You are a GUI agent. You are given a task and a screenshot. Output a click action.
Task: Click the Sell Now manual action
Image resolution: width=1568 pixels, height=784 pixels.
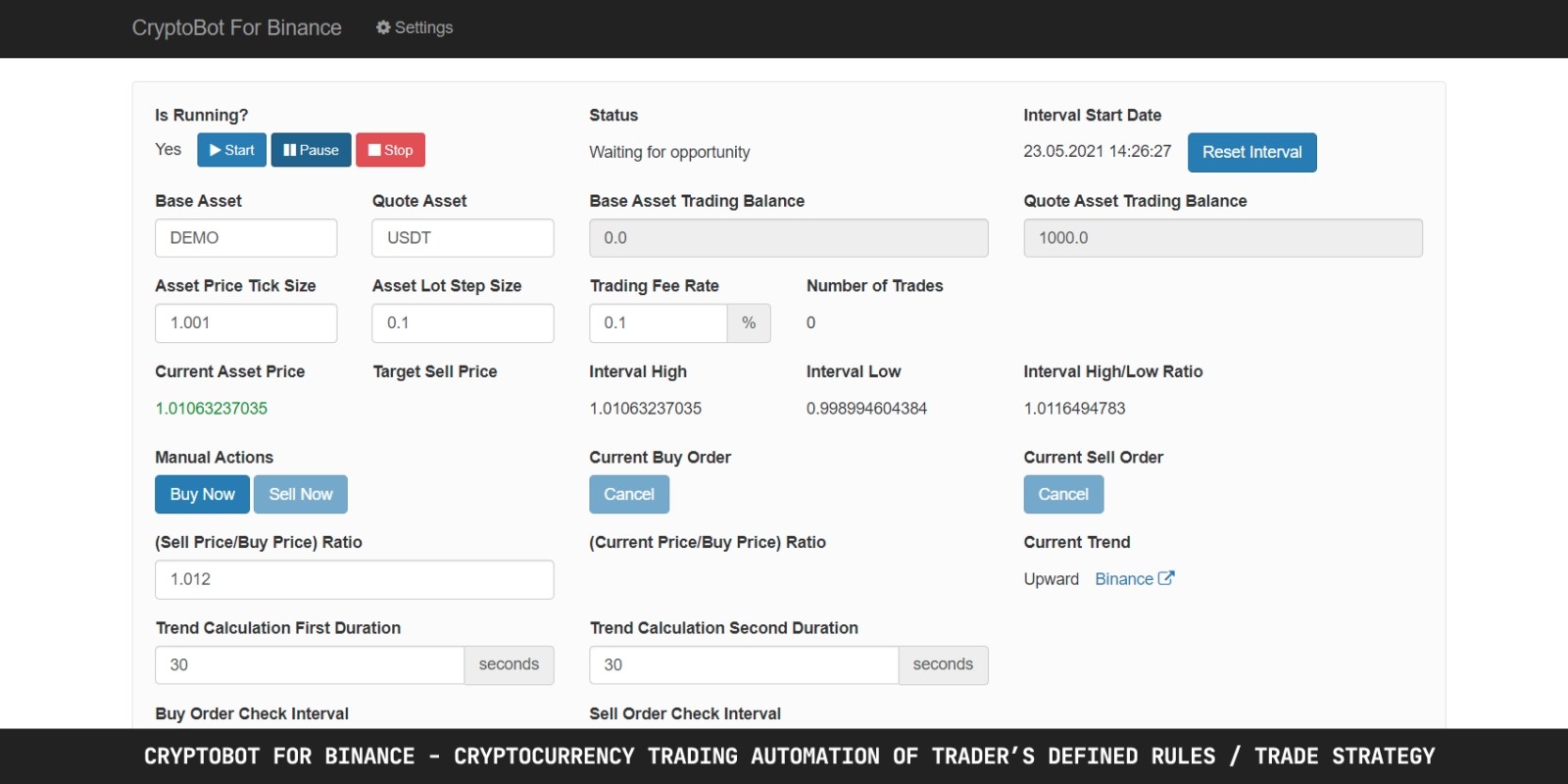pos(301,494)
